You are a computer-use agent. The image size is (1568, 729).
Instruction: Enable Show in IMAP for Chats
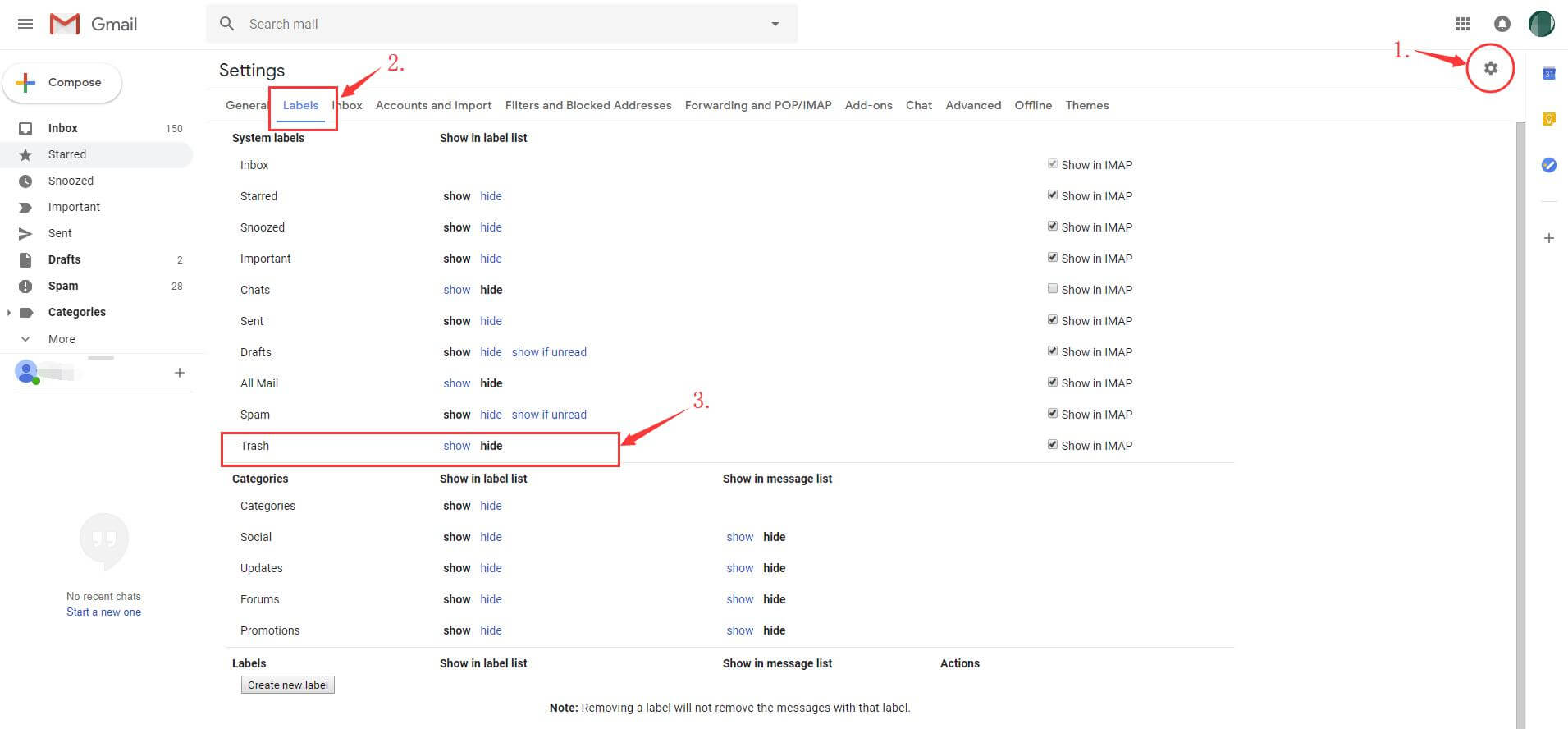(1052, 289)
